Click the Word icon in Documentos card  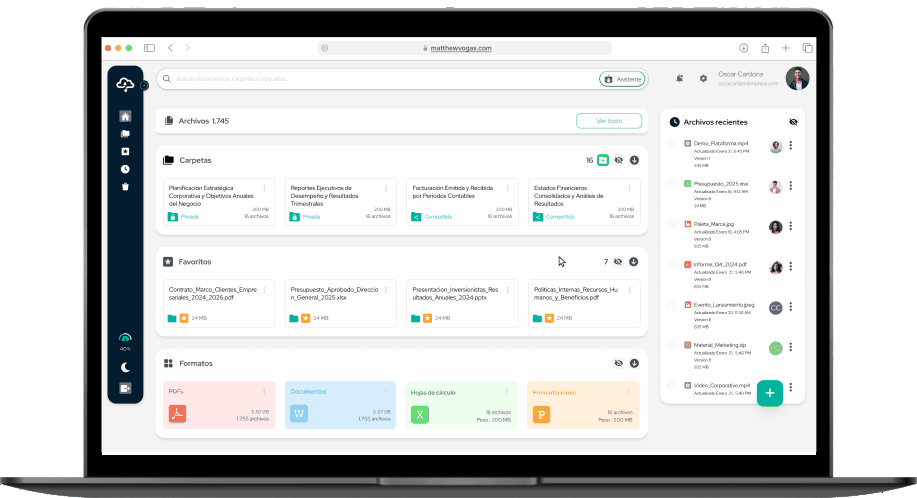299,414
